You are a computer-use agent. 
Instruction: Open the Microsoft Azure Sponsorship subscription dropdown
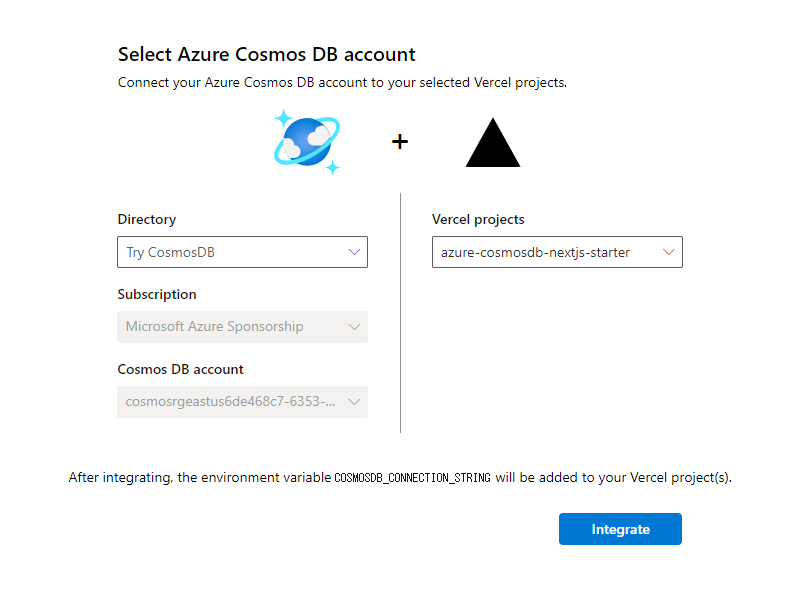click(x=242, y=327)
